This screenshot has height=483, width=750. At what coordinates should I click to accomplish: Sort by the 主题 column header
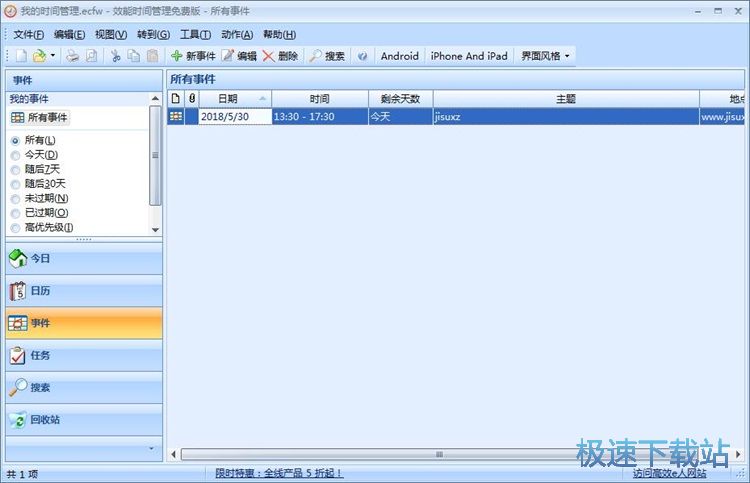point(566,99)
